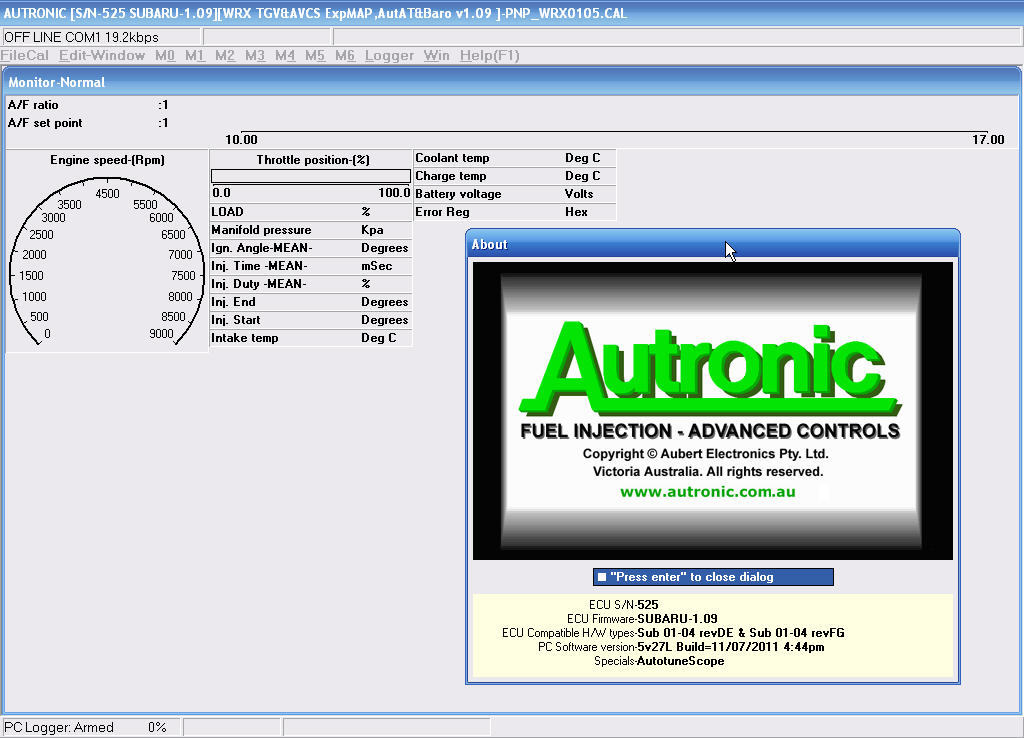1024x738 pixels.
Task: Open the Help(F1) menu
Action: coord(490,56)
